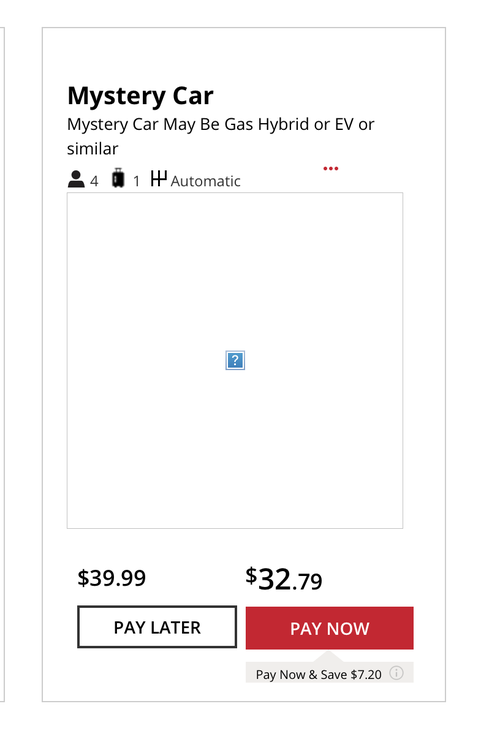The height and width of the screenshot is (739, 500).
Task: Click the Mystery Car heading
Action: click(x=140, y=97)
